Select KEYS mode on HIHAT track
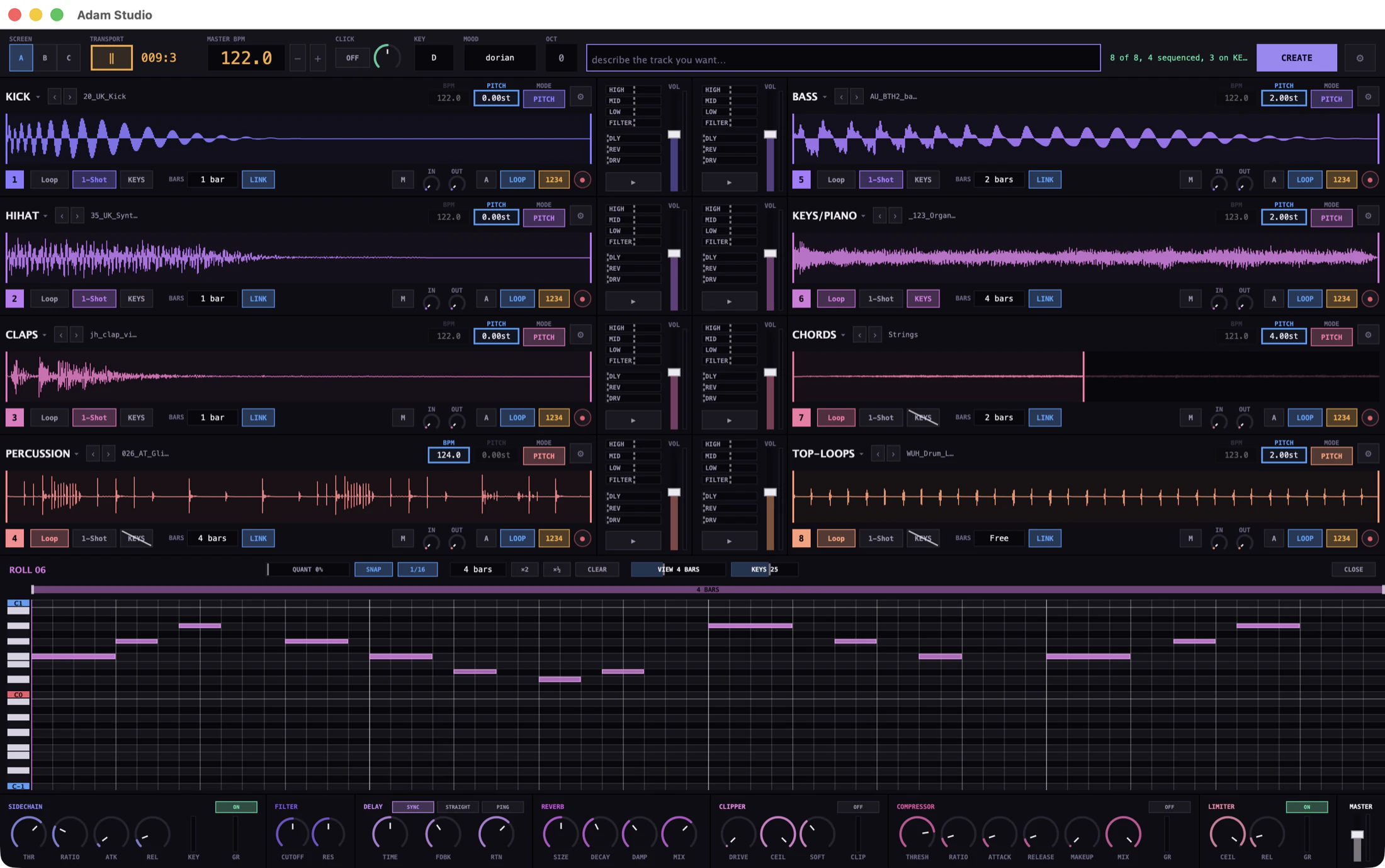Viewport: 1385px width, 868px height. 136,299
